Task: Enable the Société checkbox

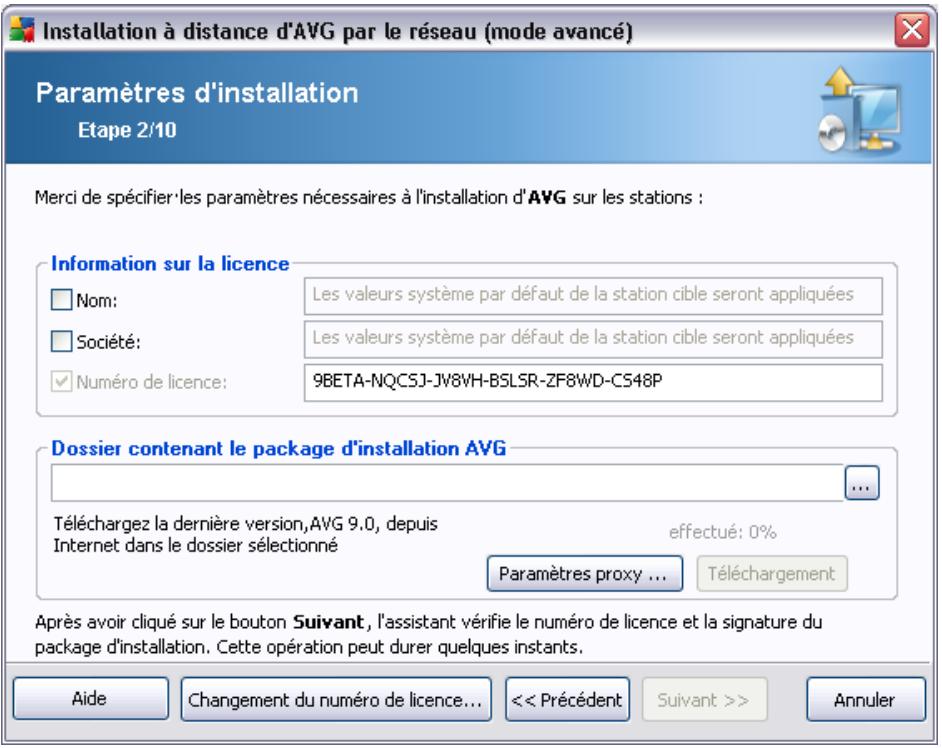Action: click(x=61, y=341)
